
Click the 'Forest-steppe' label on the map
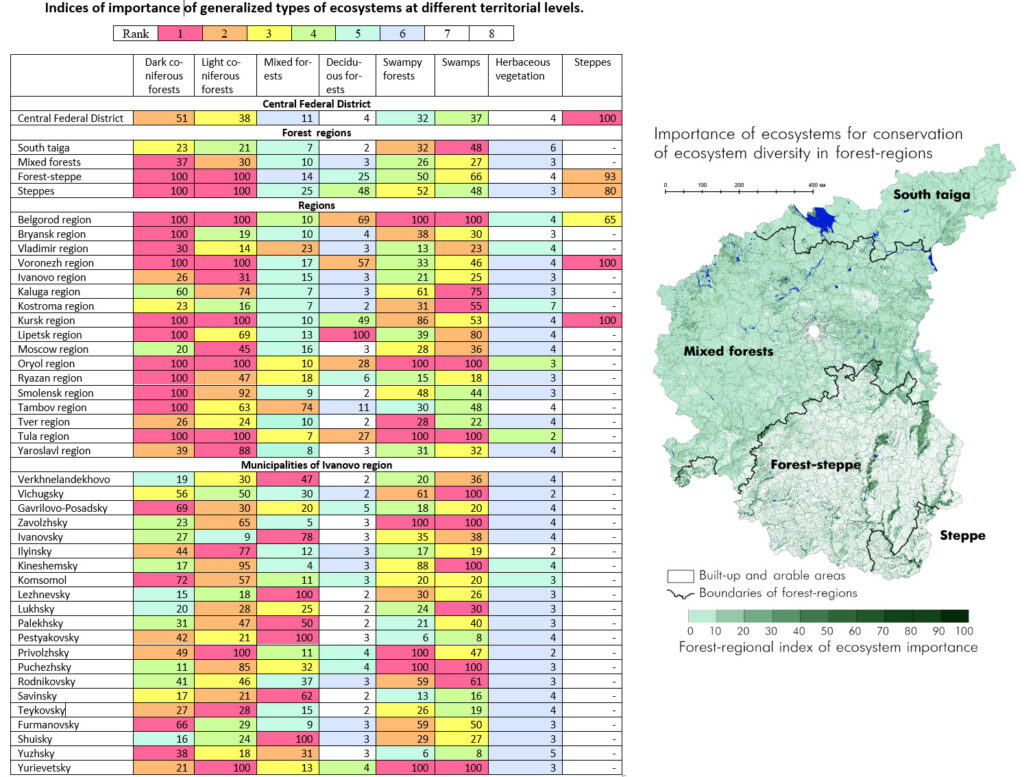816,465
